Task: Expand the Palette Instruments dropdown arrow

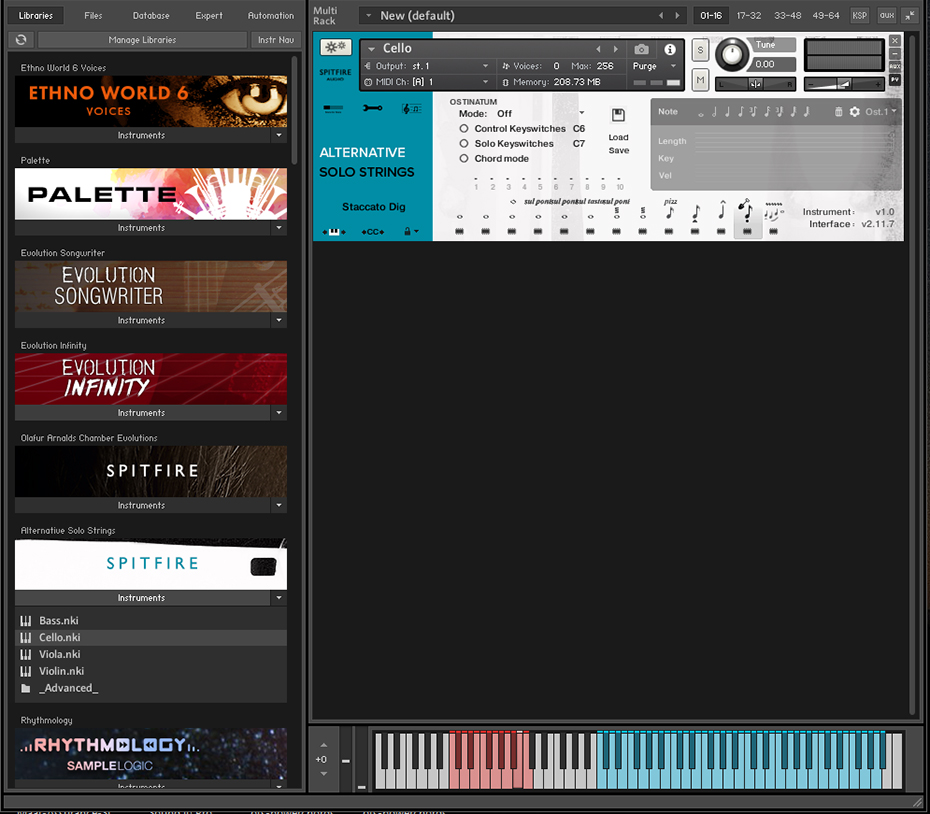Action: 279,228
